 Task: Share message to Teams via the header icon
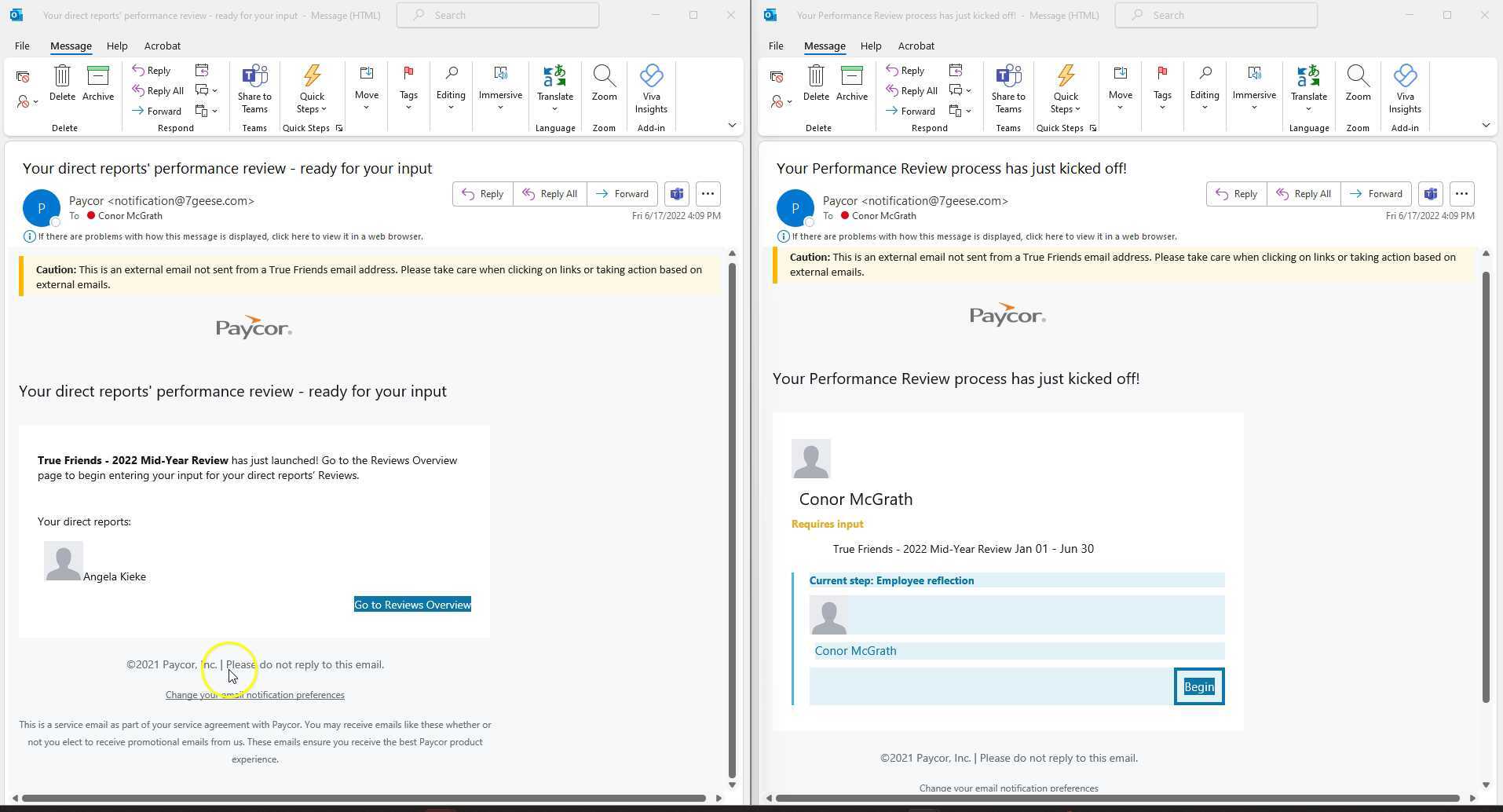pyautogui.click(x=676, y=193)
